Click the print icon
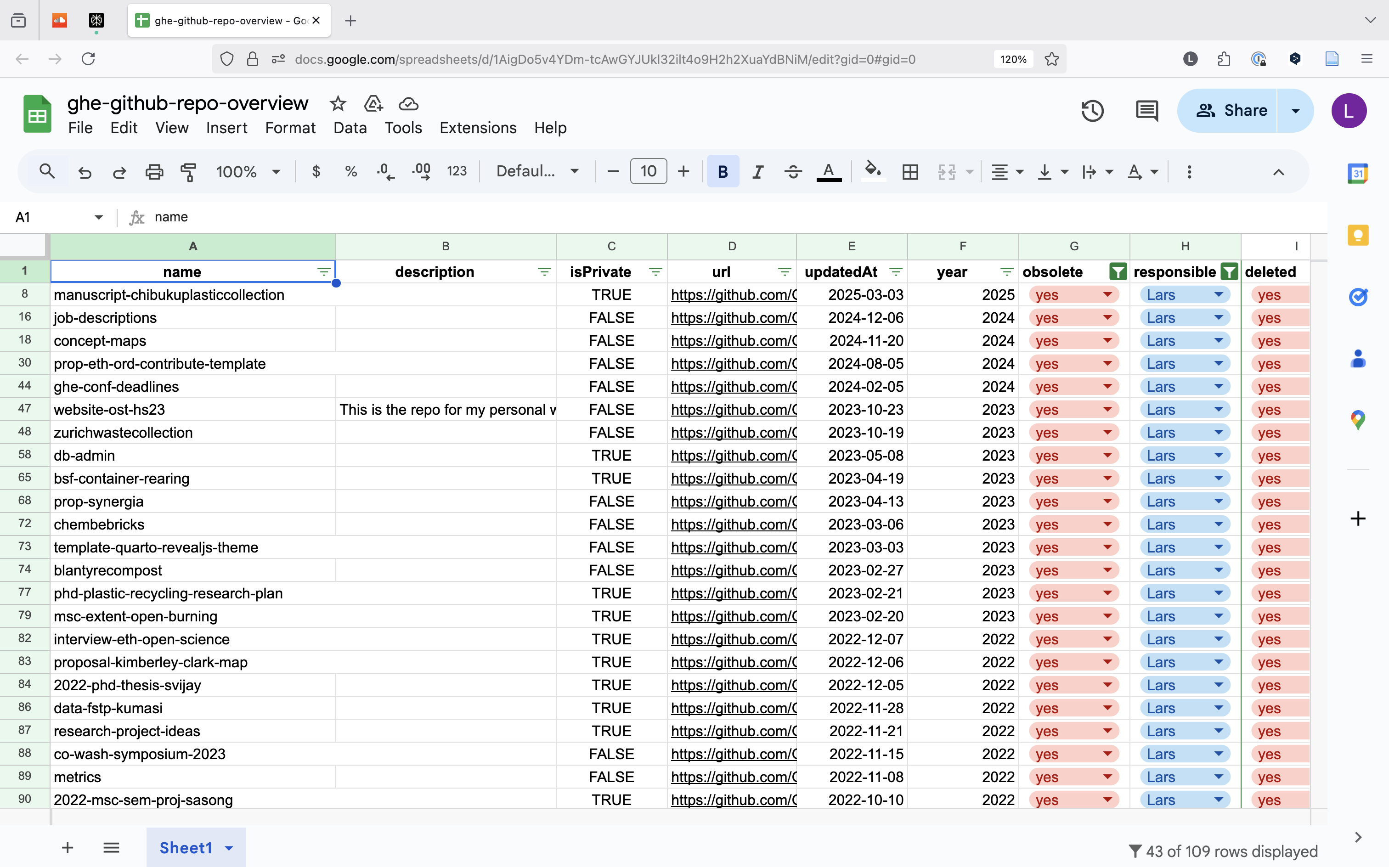The height and width of the screenshot is (868, 1389). pos(154,171)
